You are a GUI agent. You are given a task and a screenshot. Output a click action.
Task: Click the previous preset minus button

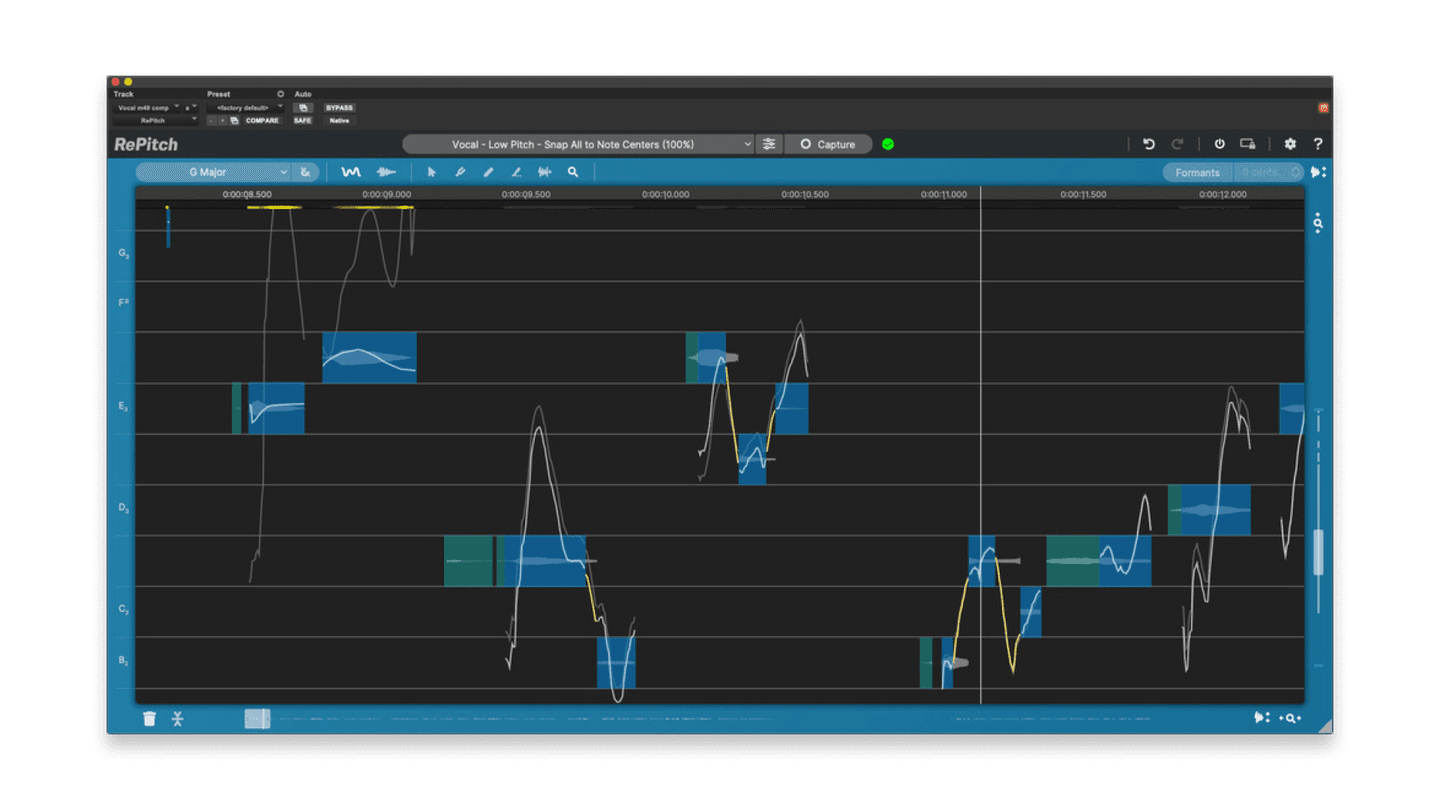tap(211, 120)
